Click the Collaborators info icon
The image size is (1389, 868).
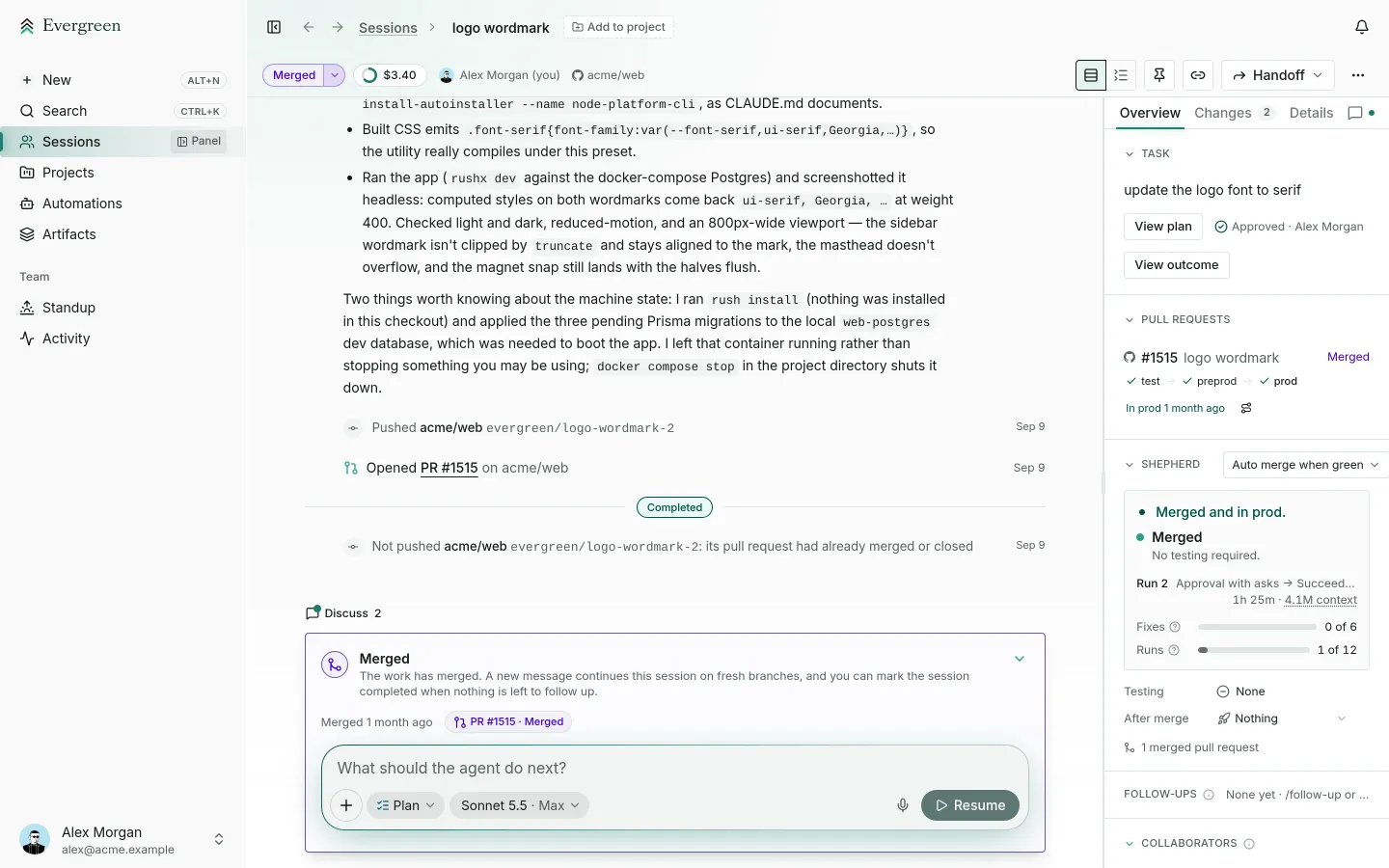[x=1249, y=844]
